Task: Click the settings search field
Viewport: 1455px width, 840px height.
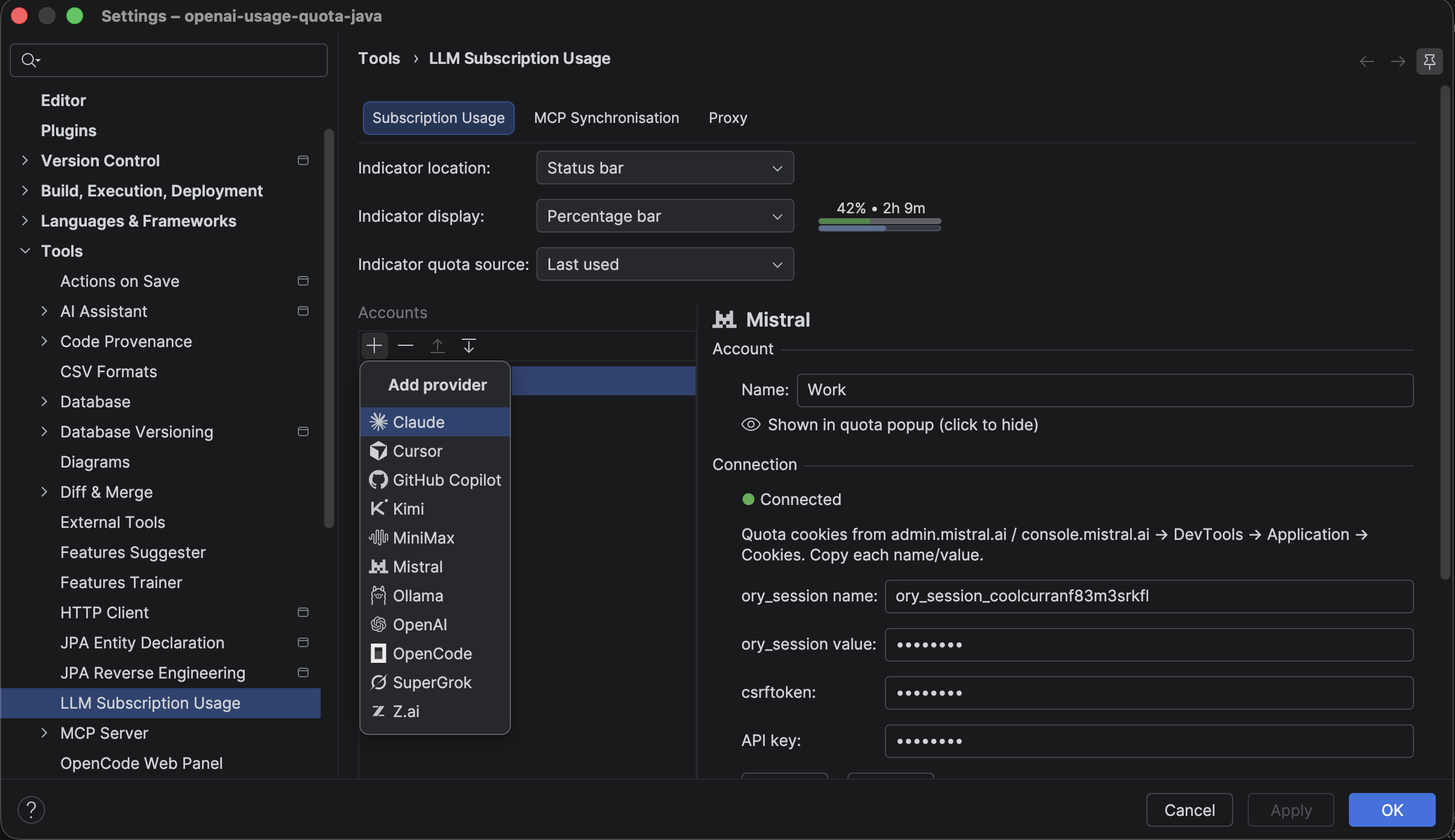Action: pos(169,60)
